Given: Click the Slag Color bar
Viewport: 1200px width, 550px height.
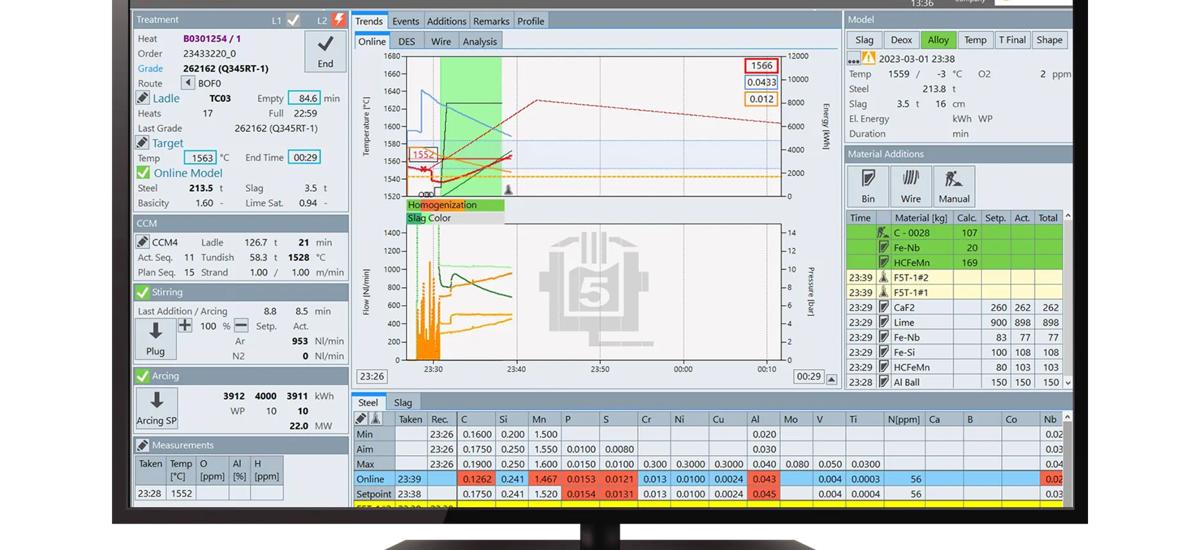Looking at the screenshot, I should [455, 218].
